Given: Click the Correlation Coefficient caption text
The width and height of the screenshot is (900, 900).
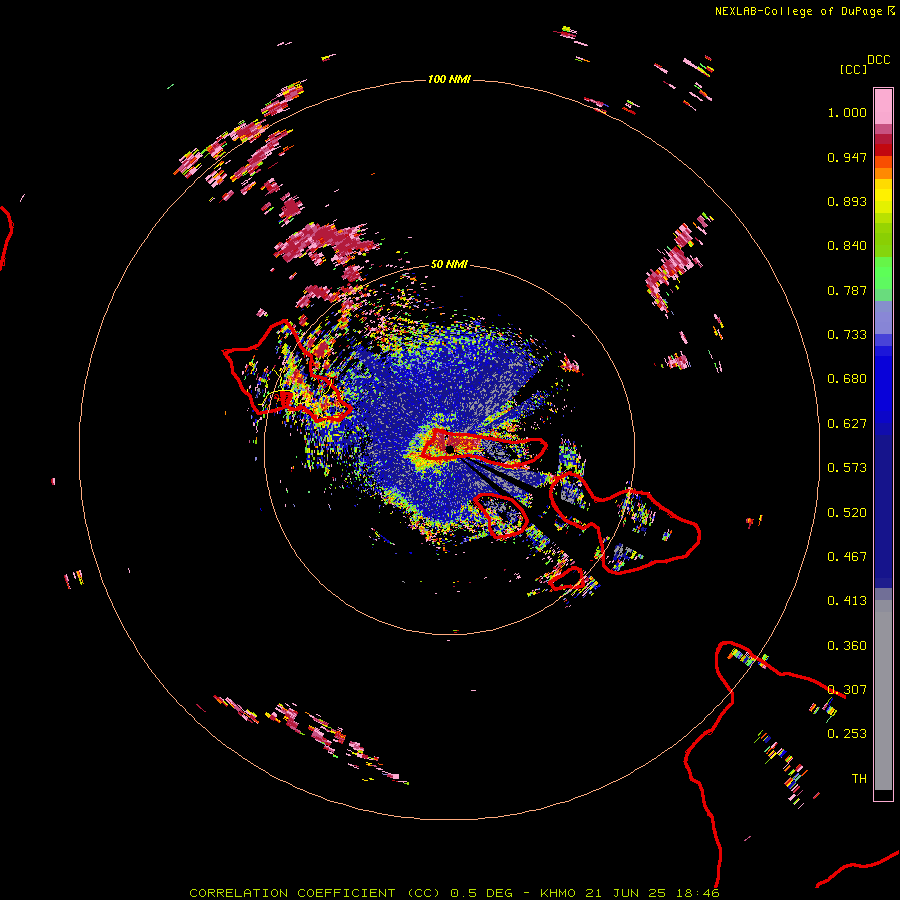Looking at the screenshot, I should (x=454, y=893).
